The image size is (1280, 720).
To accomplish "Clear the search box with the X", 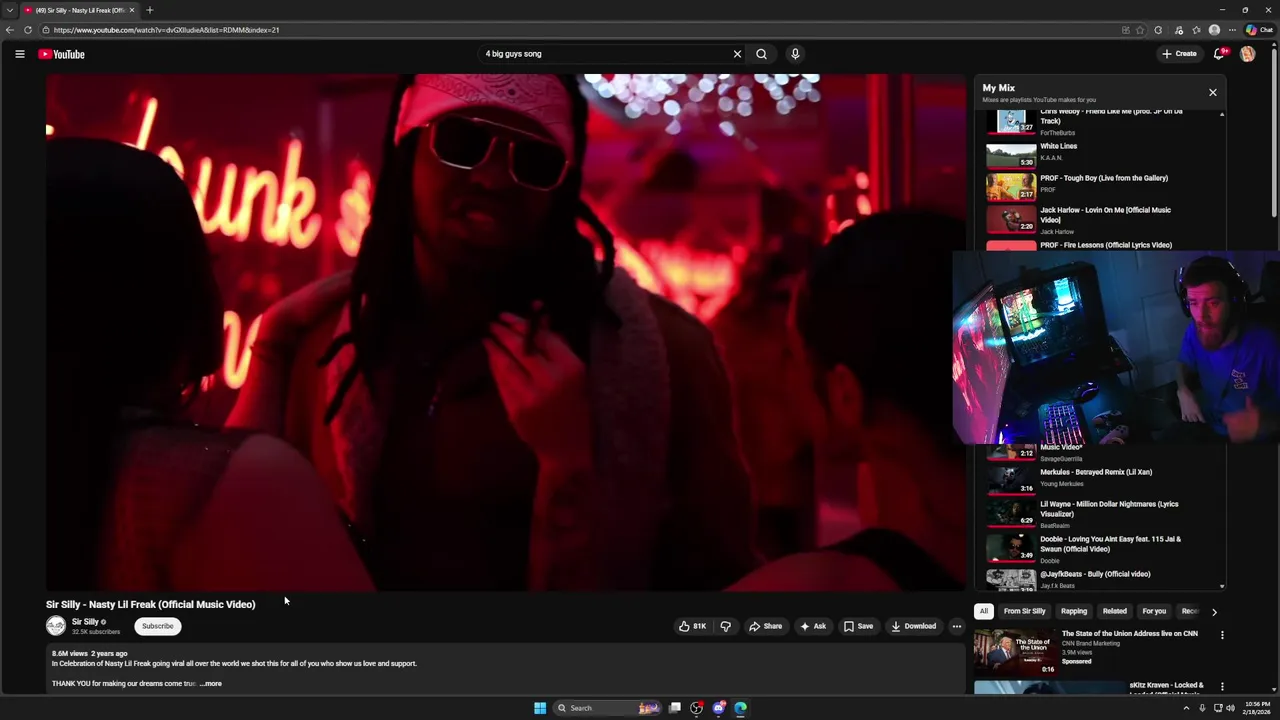I will click(x=737, y=54).
